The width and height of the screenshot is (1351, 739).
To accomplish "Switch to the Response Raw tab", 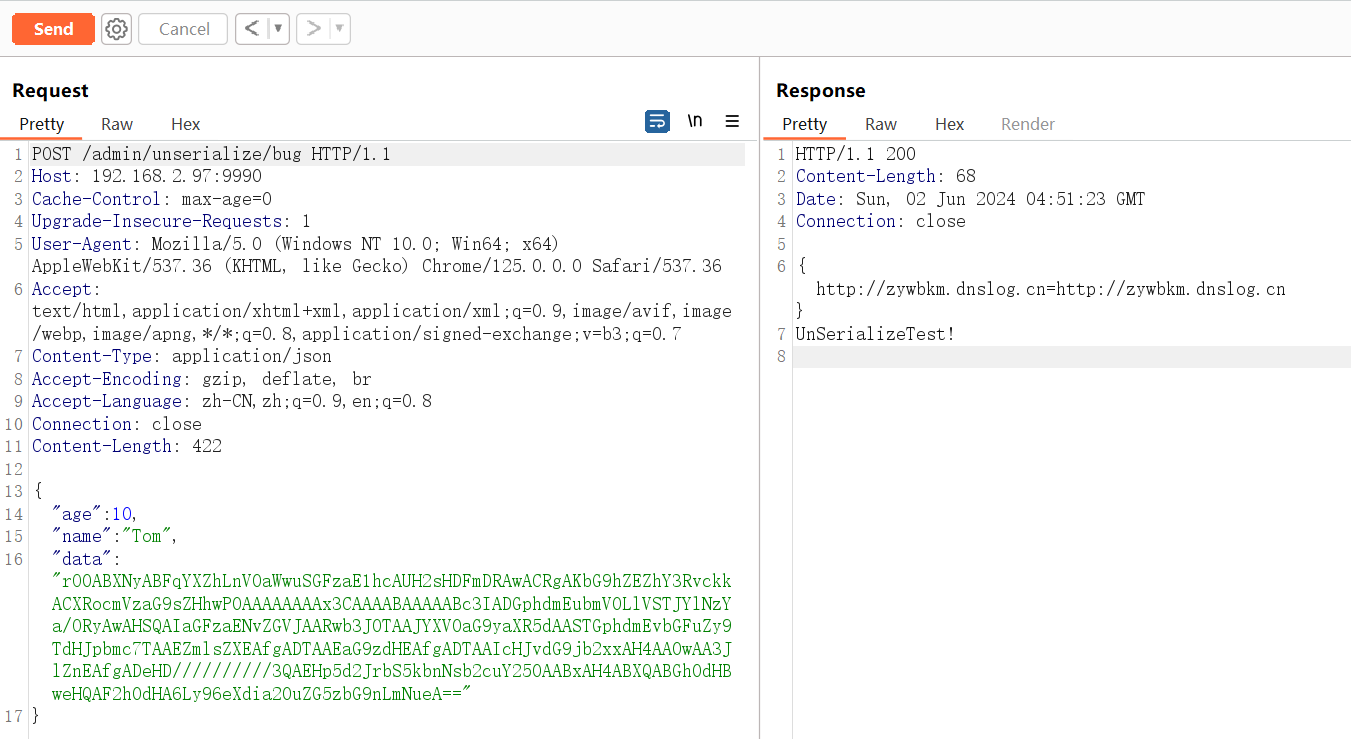I will point(881,124).
